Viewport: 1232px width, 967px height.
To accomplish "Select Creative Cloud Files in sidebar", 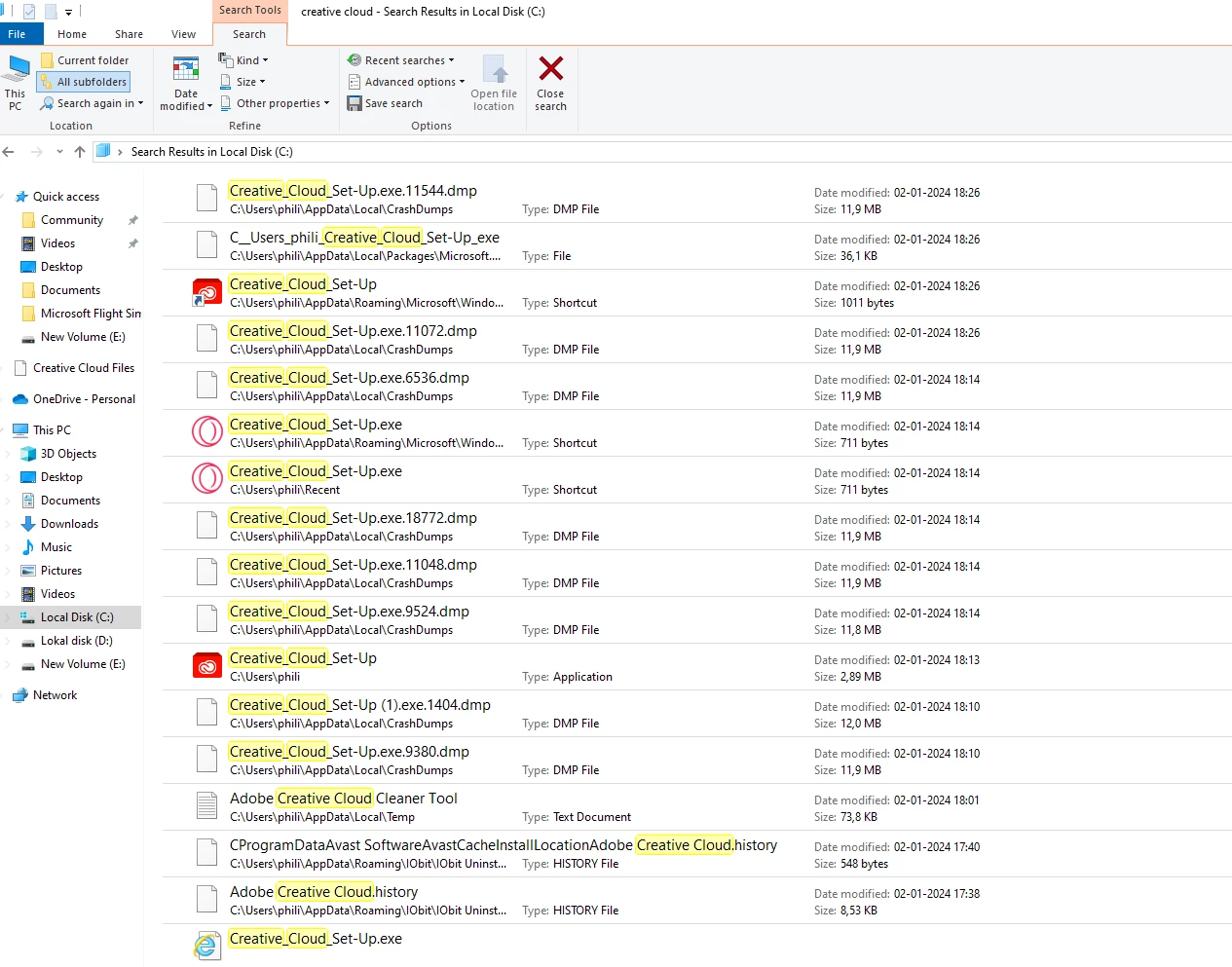I will 84,368.
